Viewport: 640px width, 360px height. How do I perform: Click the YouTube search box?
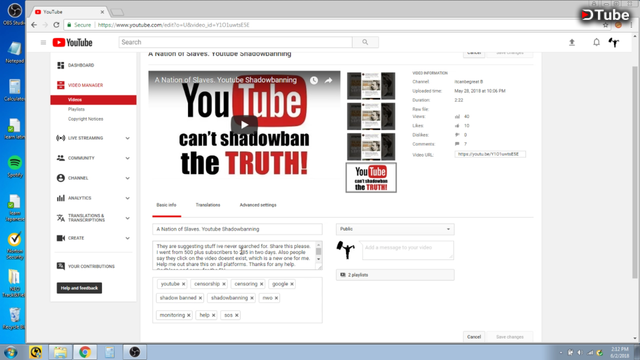coord(236,42)
